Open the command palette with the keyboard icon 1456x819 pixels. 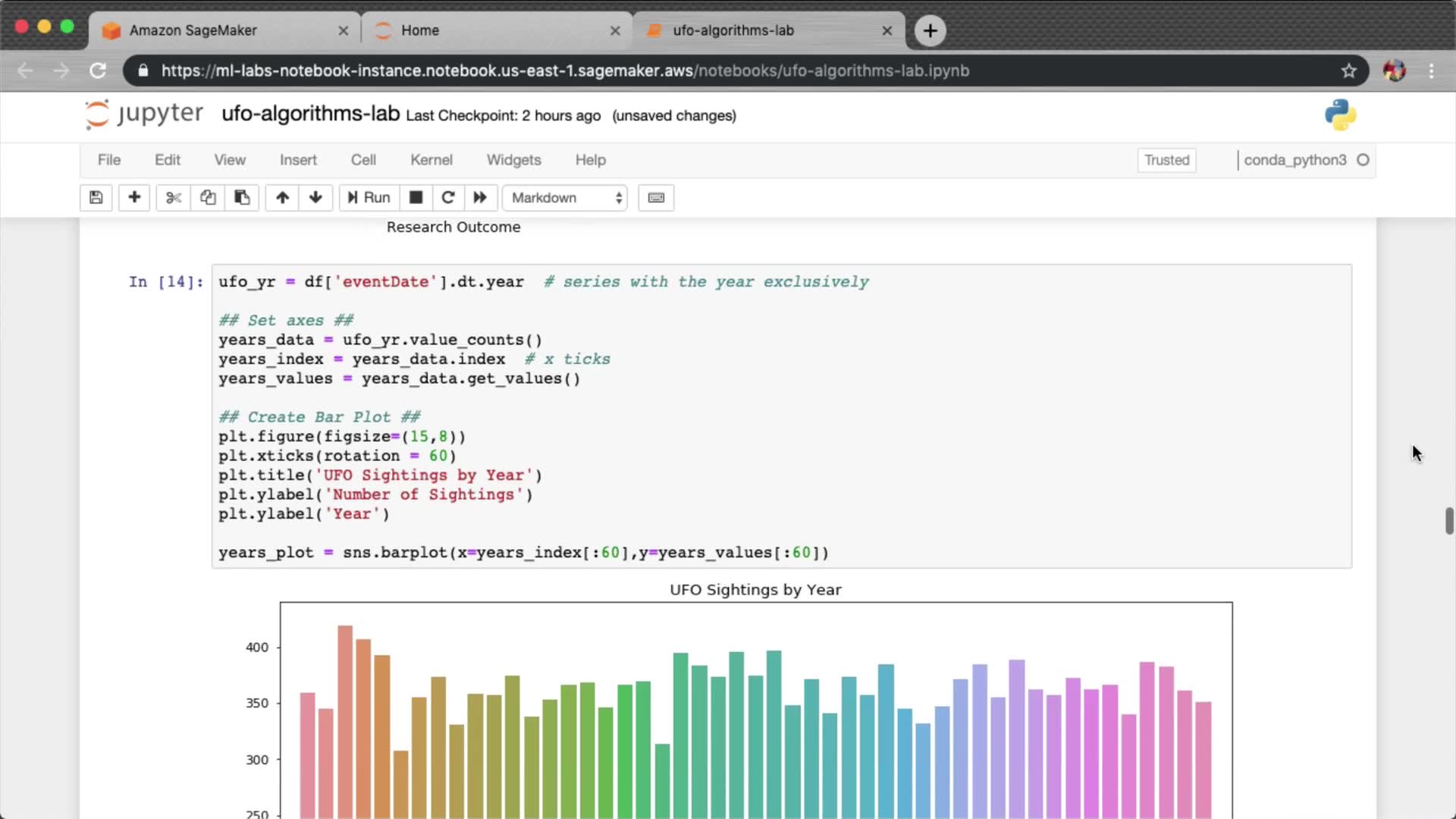point(656,198)
